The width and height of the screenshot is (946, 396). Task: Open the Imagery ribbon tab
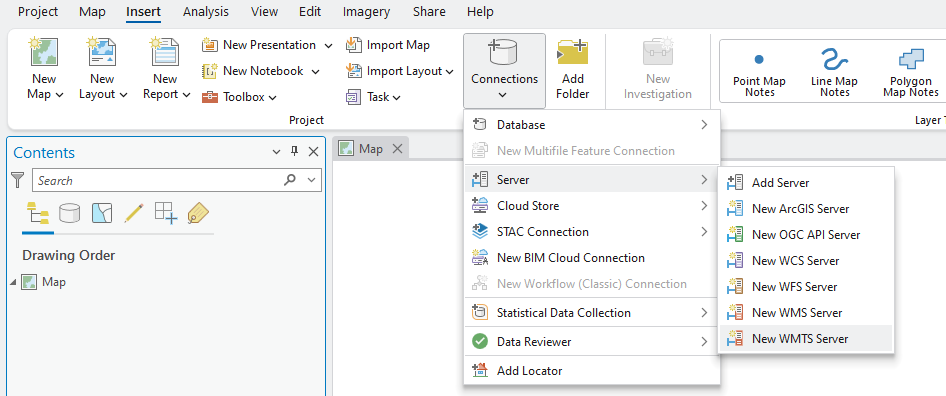[x=366, y=11]
